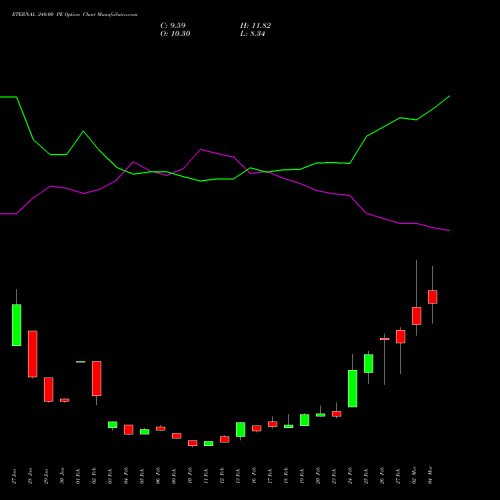Select the red candle above 12 Feb
Viewport: 500px width, 500px height.
(x=225, y=439)
